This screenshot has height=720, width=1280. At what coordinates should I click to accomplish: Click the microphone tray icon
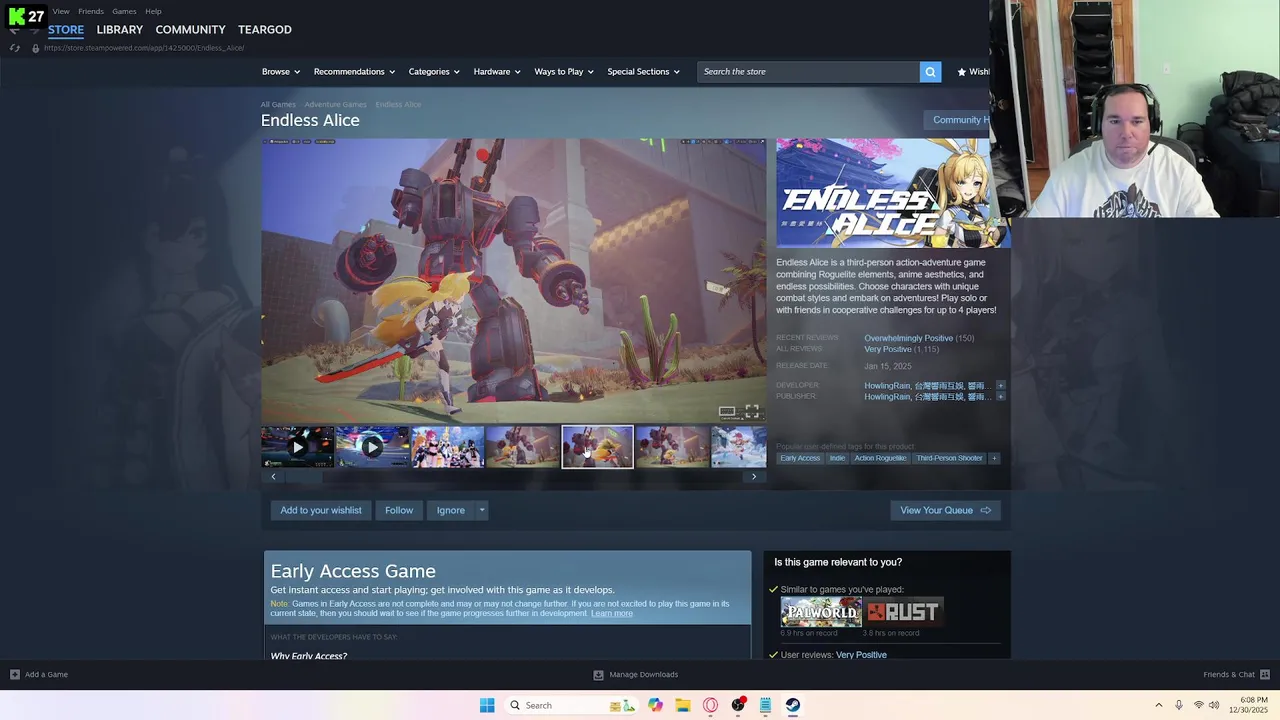[1179, 705]
